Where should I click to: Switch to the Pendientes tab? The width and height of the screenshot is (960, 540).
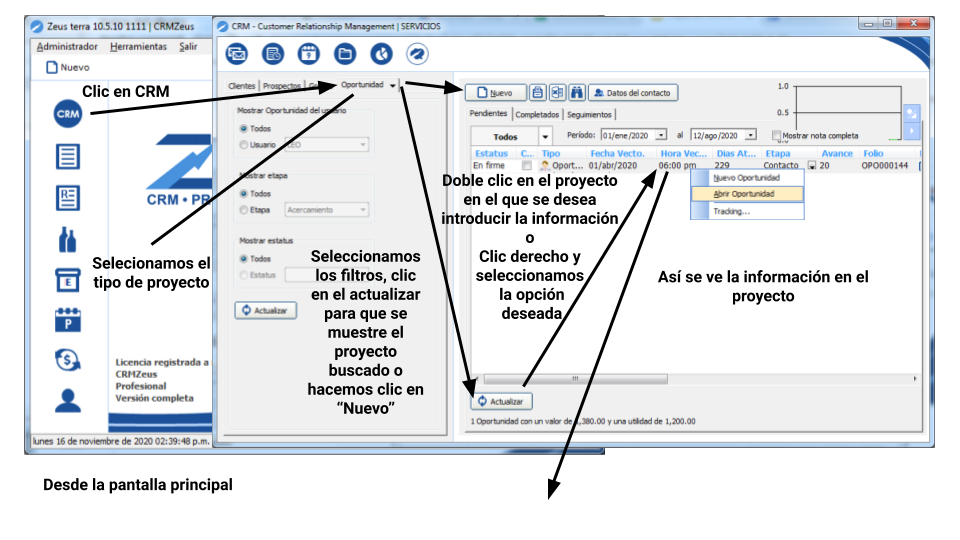[489, 113]
